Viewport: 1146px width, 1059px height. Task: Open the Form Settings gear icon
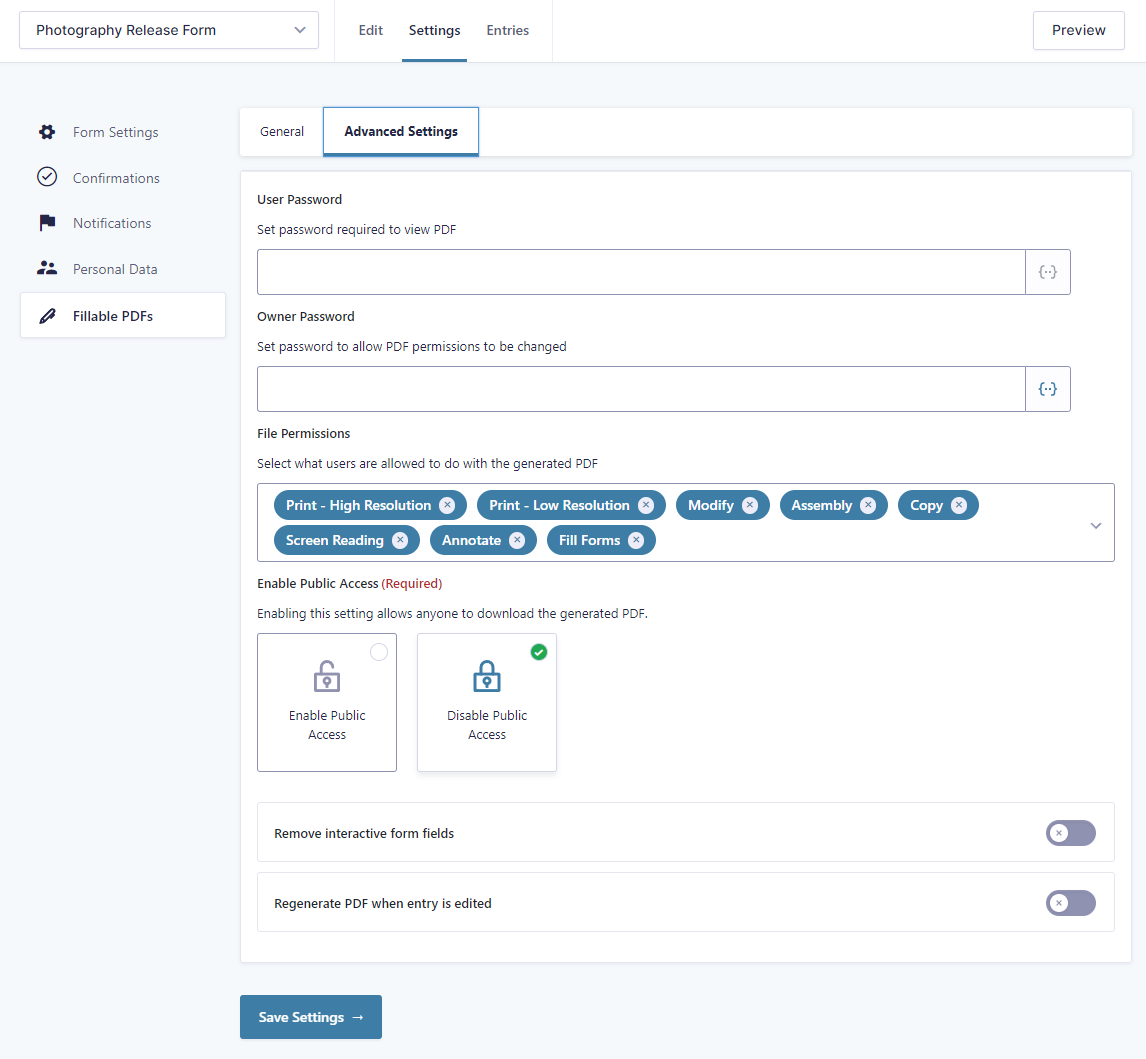(46, 131)
